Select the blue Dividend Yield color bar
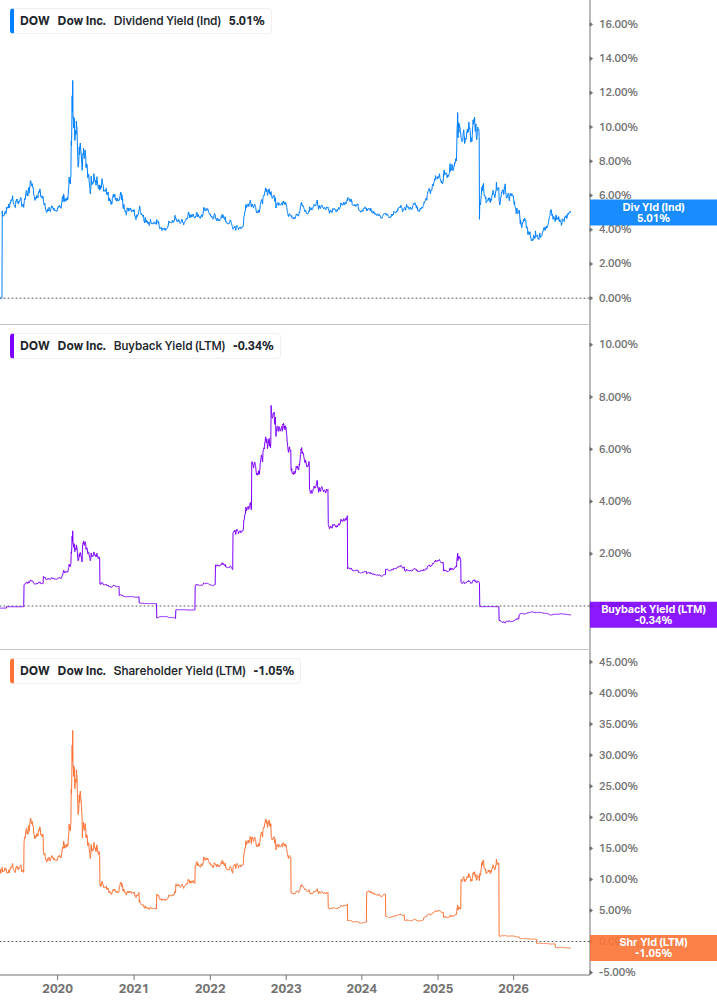 point(12,21)
